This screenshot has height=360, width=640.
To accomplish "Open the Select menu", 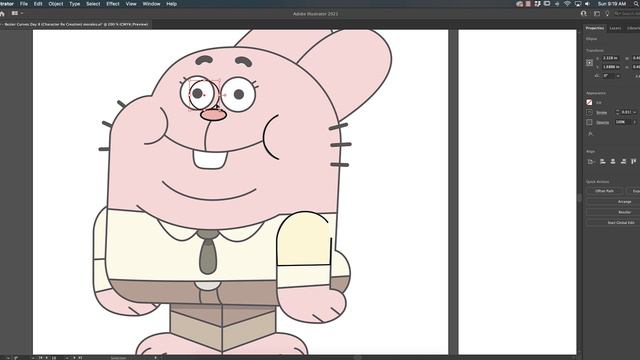I will coord(93,4).
